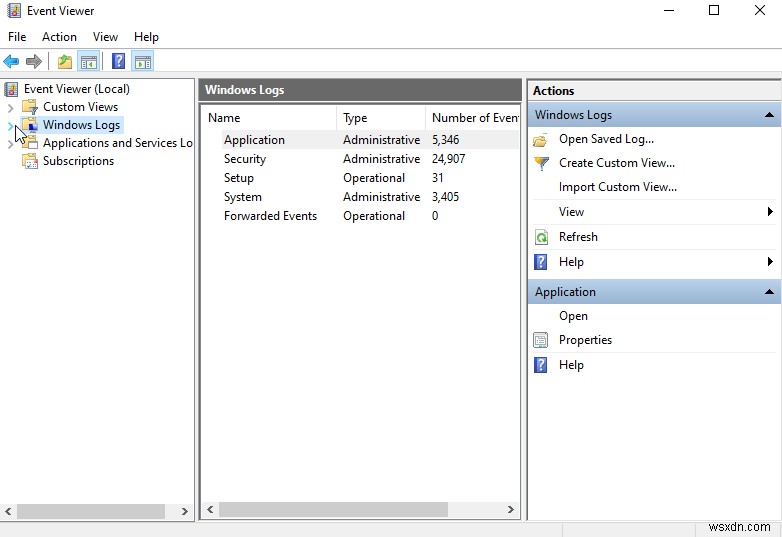Click Properties under Application actions
The image size is (782, 537).
pos(585,340)
